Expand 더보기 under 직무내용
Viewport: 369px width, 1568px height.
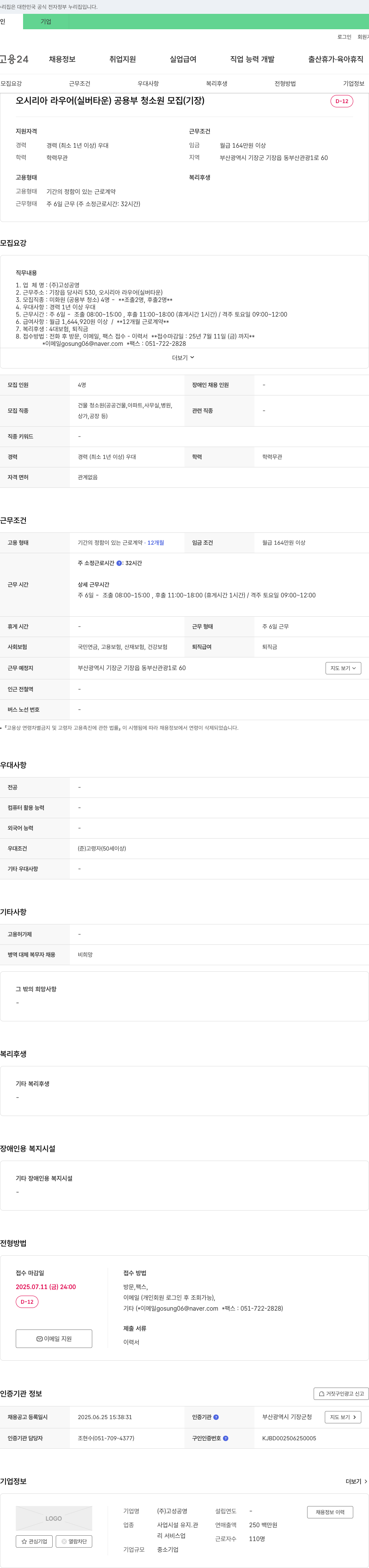click(x=183, y=358)
